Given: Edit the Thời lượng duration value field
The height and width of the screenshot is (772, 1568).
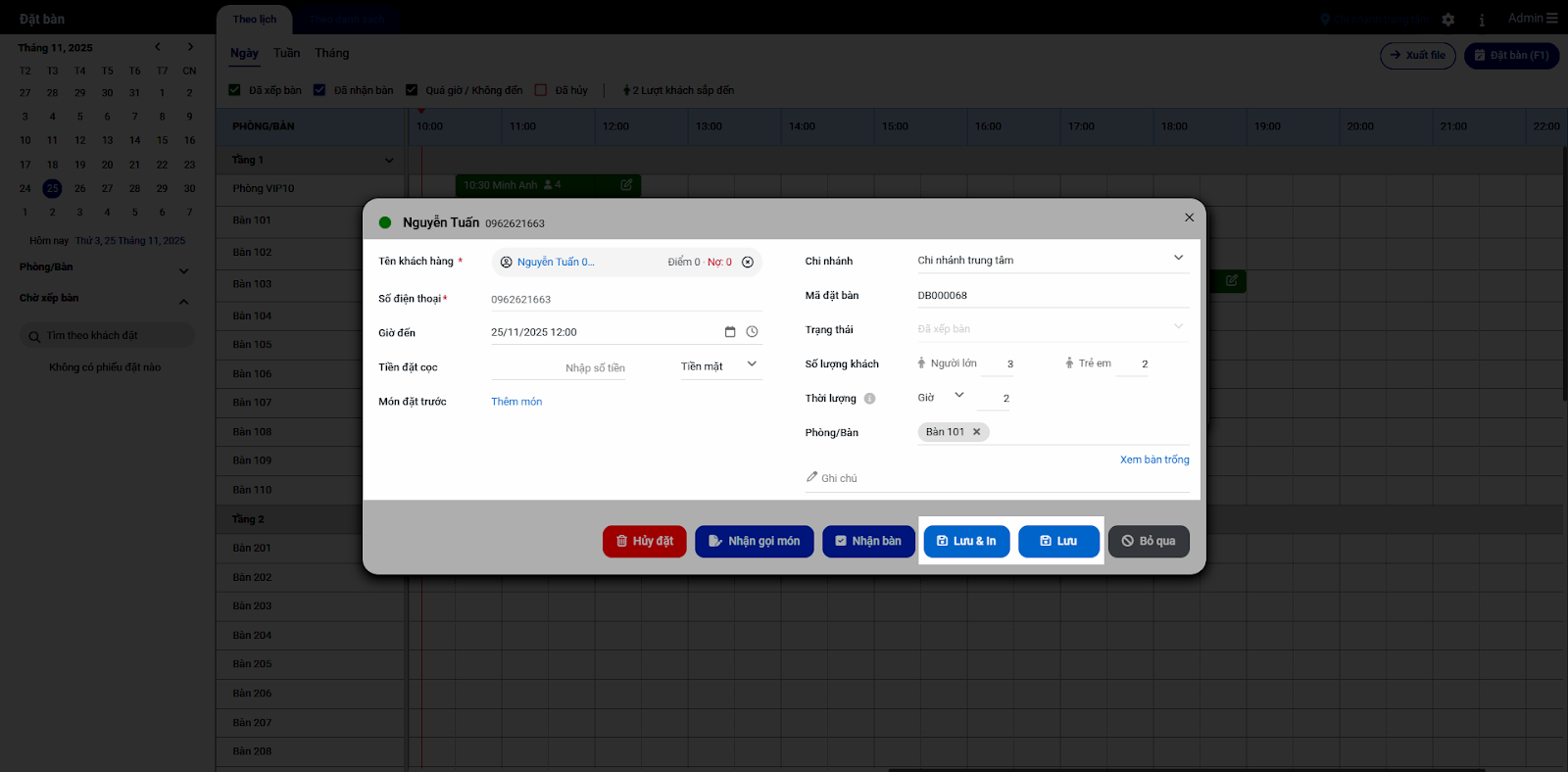Looking at the screenshot, I should [x=993, y=398].
